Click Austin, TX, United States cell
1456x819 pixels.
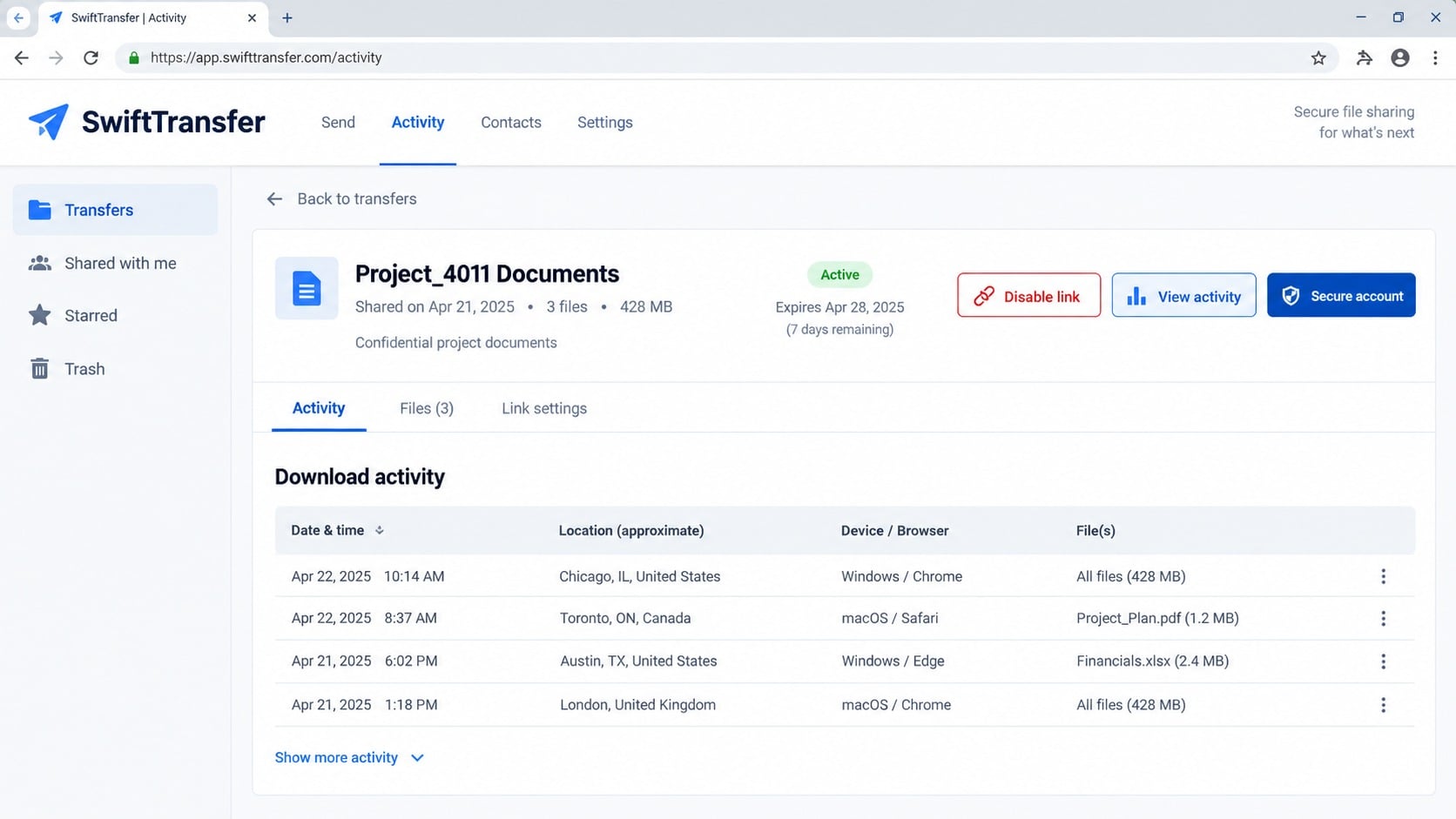point(638,661)
